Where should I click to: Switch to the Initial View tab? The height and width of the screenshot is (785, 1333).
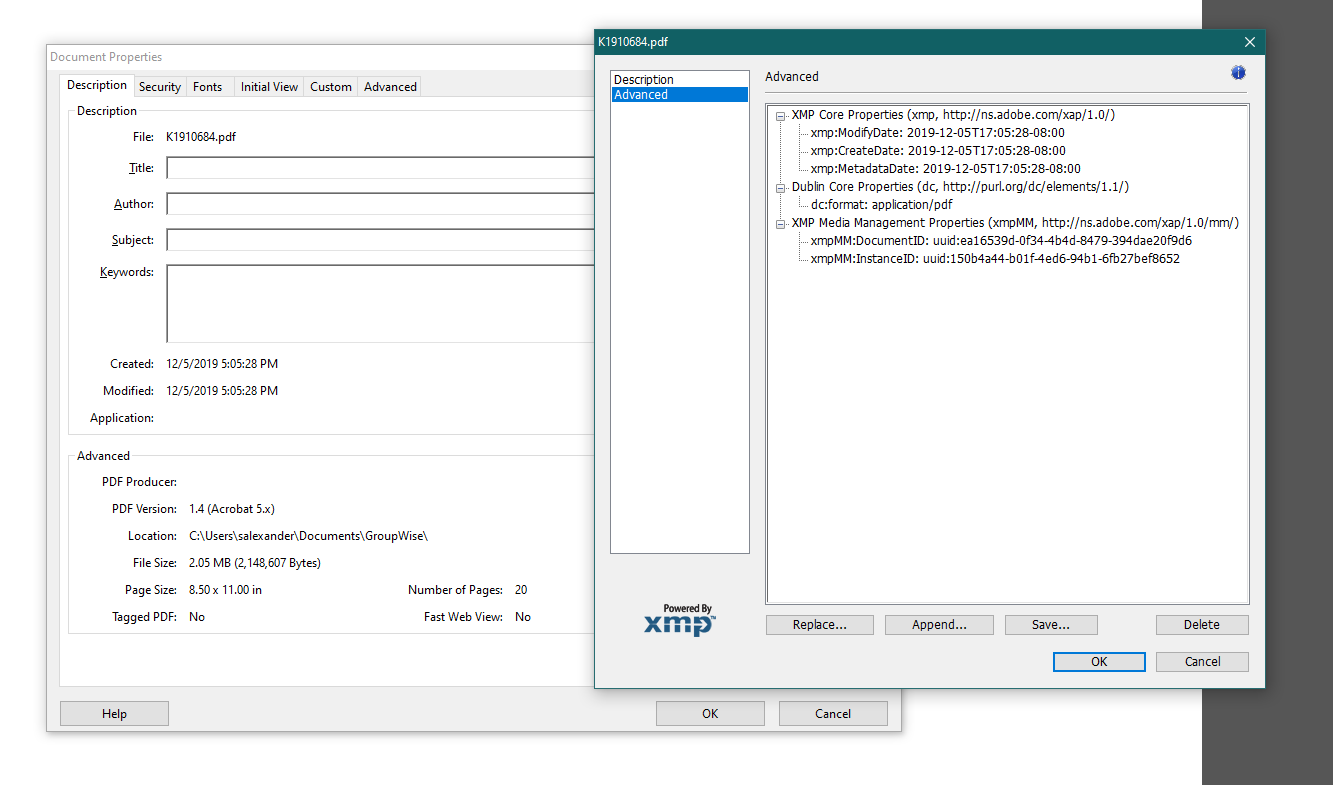(268, 86)
